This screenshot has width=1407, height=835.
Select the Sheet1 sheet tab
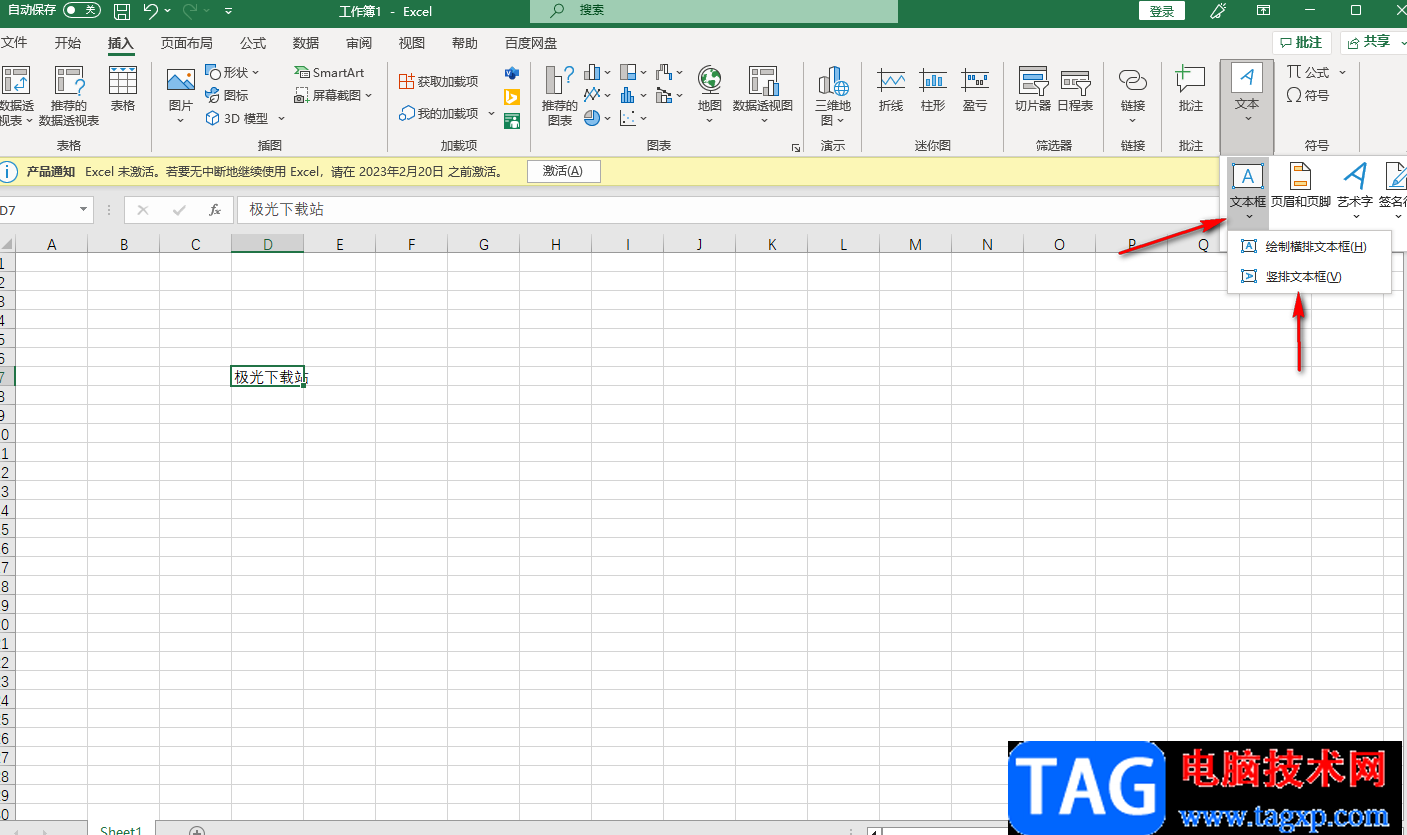(x=121, y=829)
